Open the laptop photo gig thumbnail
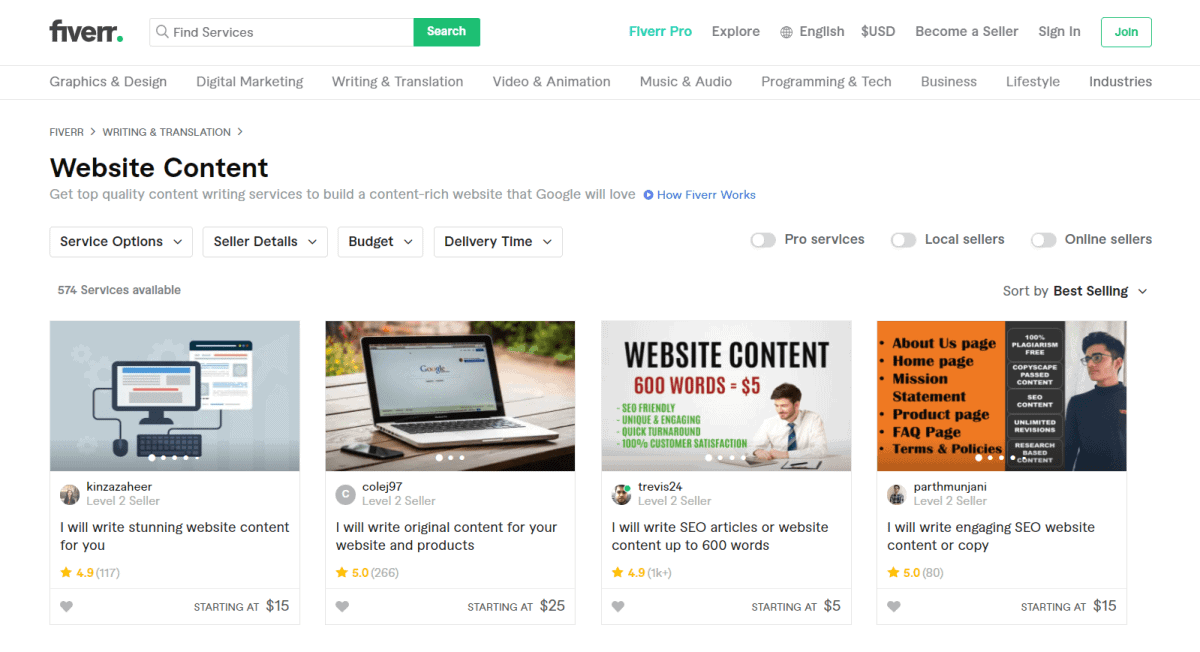 click(x=450, y=396)
